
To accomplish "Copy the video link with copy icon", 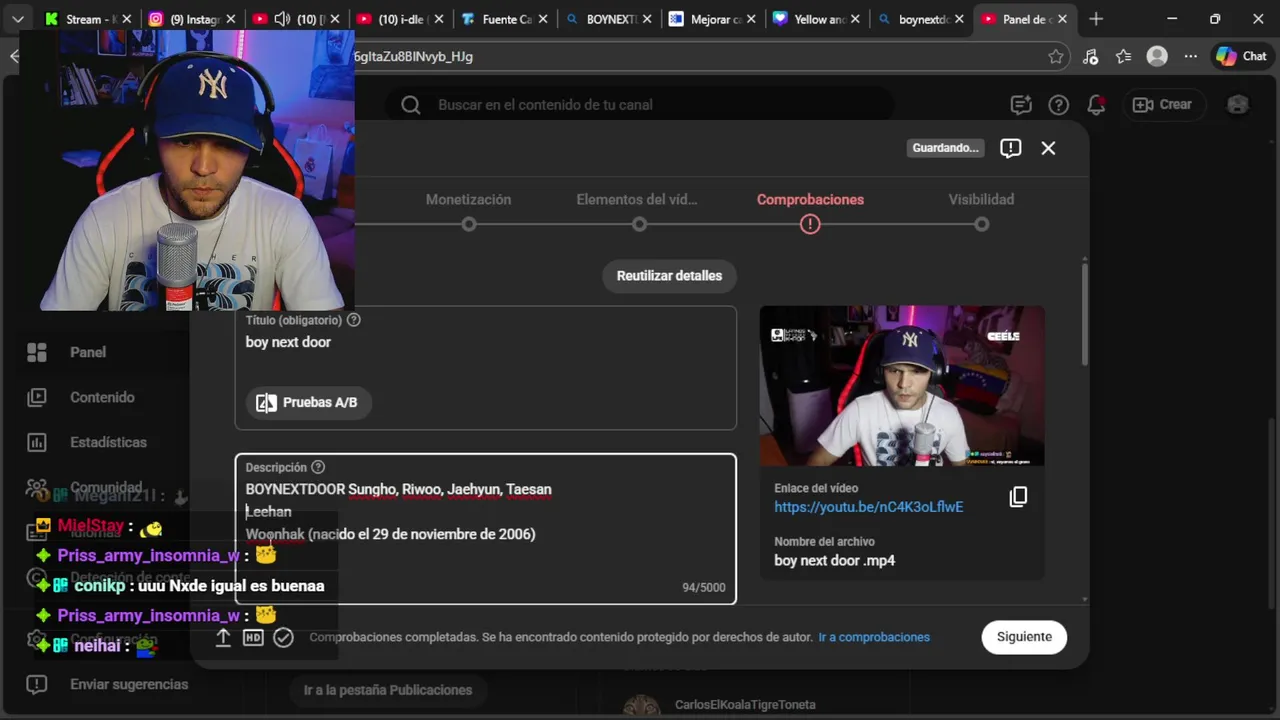I will point(1018,497).
